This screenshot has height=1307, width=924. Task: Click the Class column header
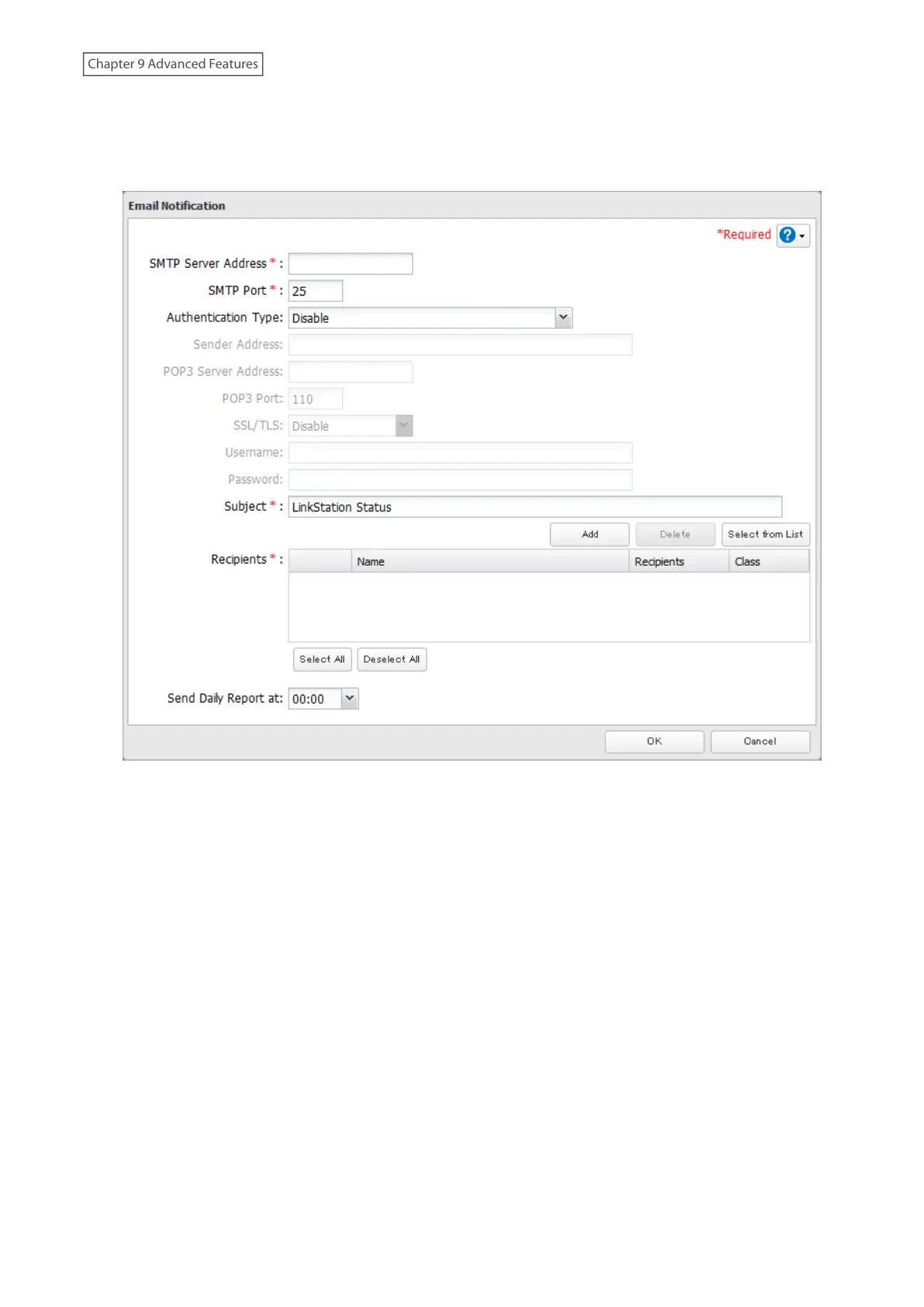pyautogui.click(x=769, y=561)
